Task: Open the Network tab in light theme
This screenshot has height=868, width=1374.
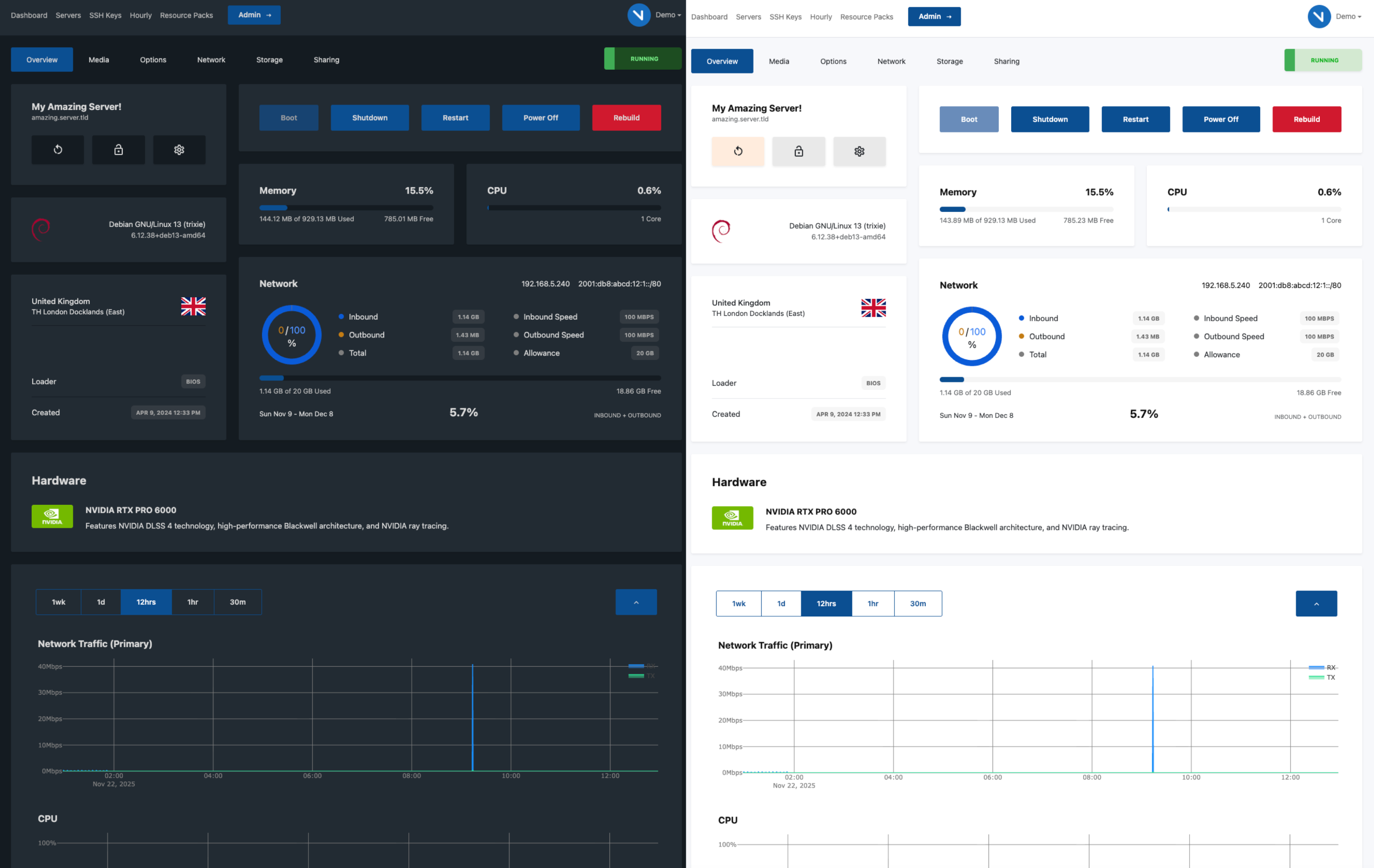Action: pos(891,62)
